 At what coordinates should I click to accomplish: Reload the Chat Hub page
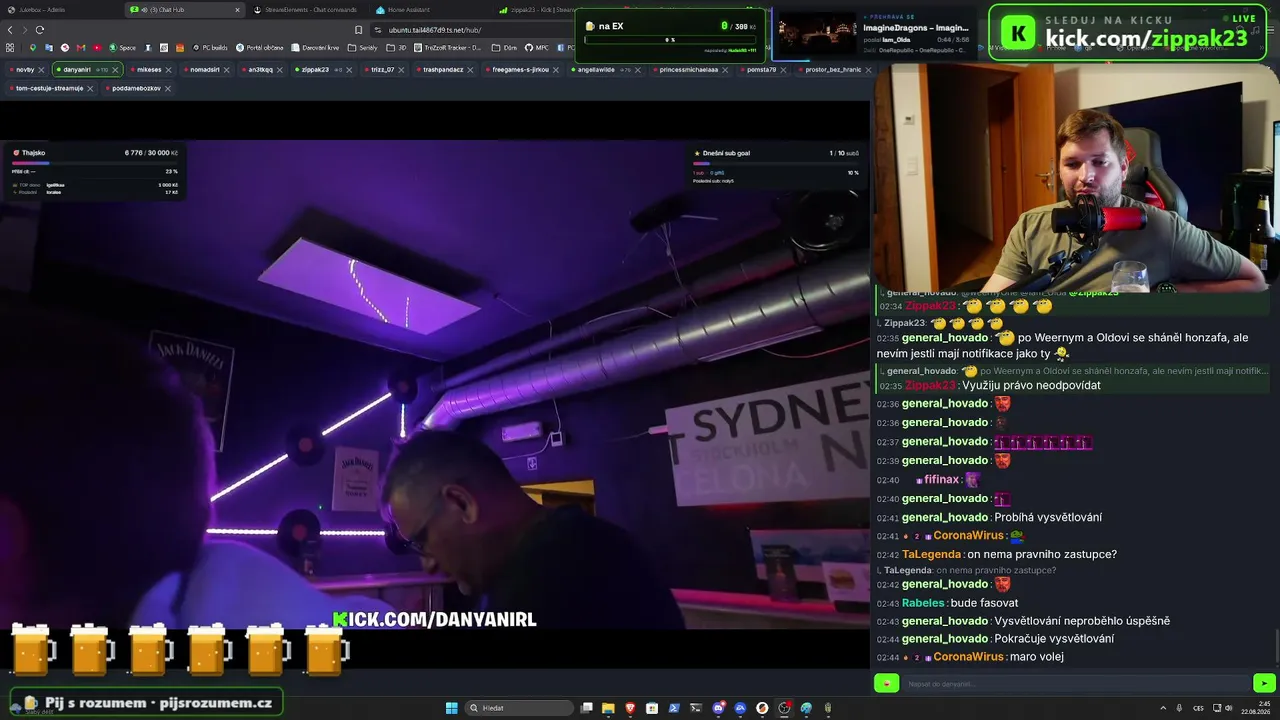(x=39, y=30)
